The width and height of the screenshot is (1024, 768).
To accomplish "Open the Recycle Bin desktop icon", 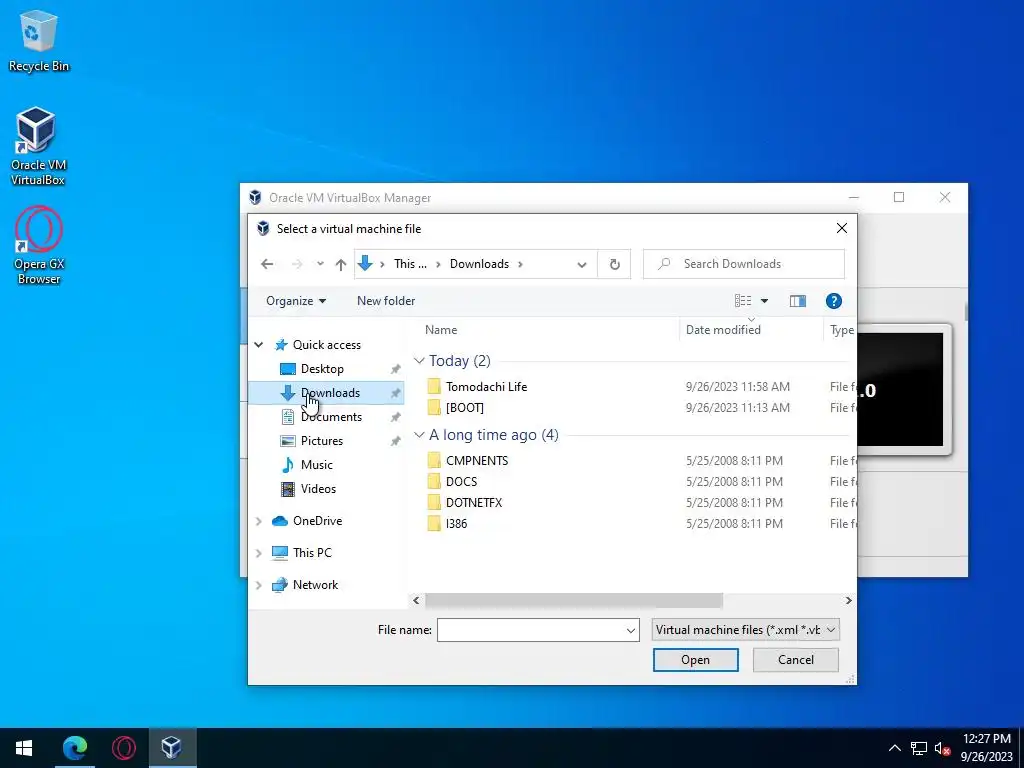I will pos(39,40).
